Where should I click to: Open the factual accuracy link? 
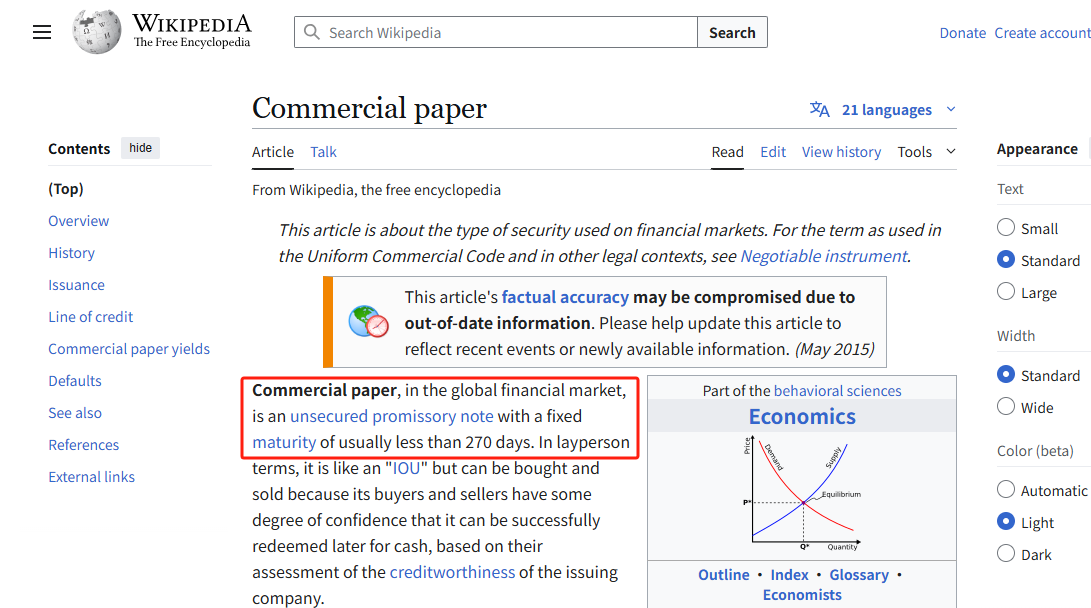coord(565,297)
